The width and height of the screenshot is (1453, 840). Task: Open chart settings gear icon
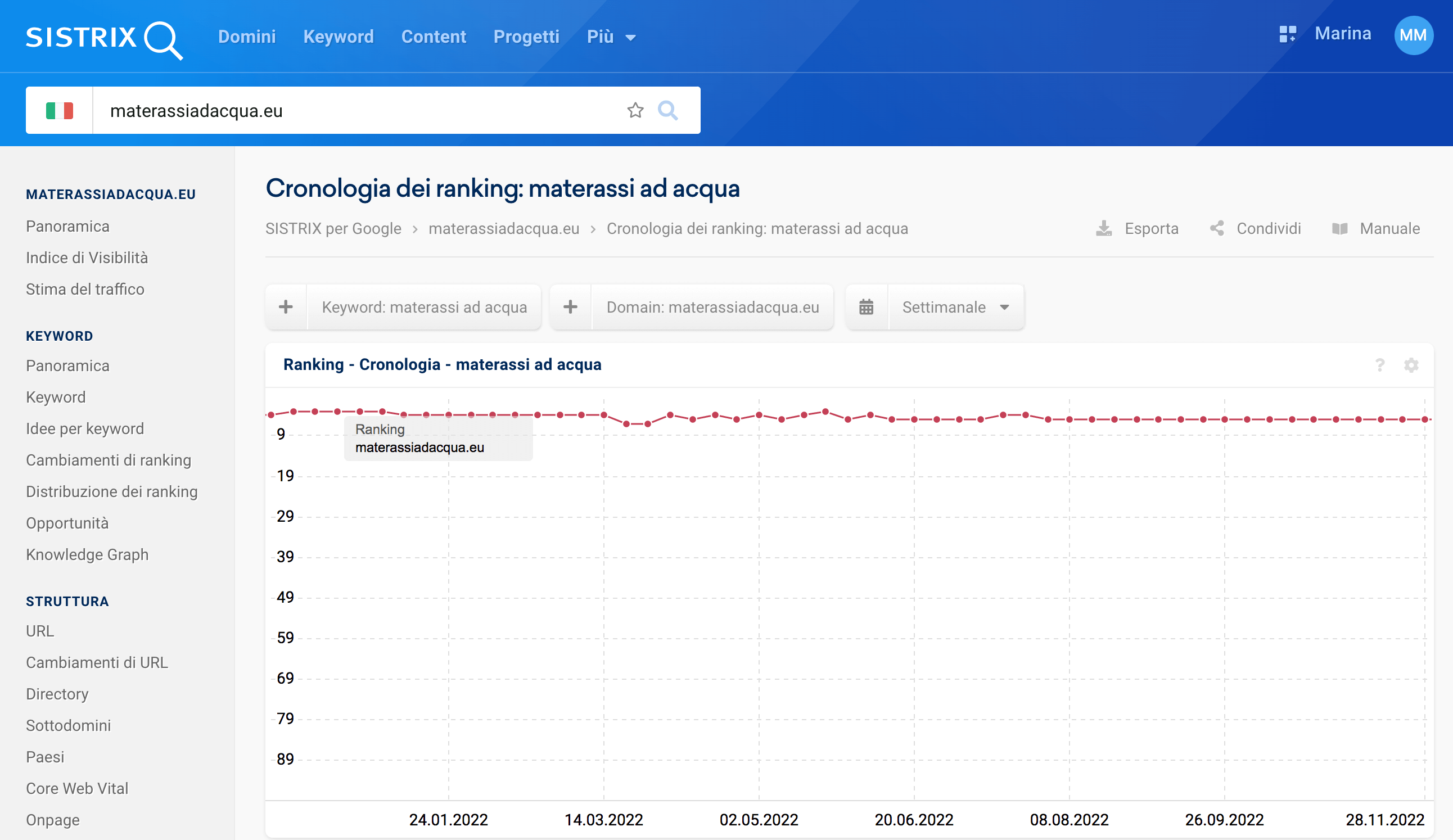1411,365
